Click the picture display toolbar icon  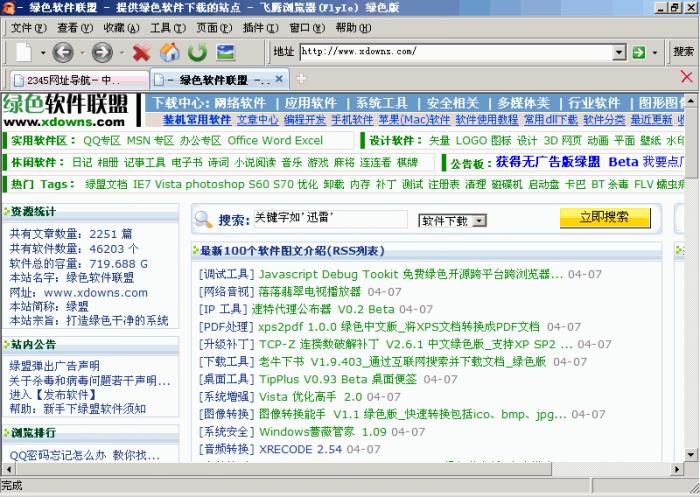(225, 52)
